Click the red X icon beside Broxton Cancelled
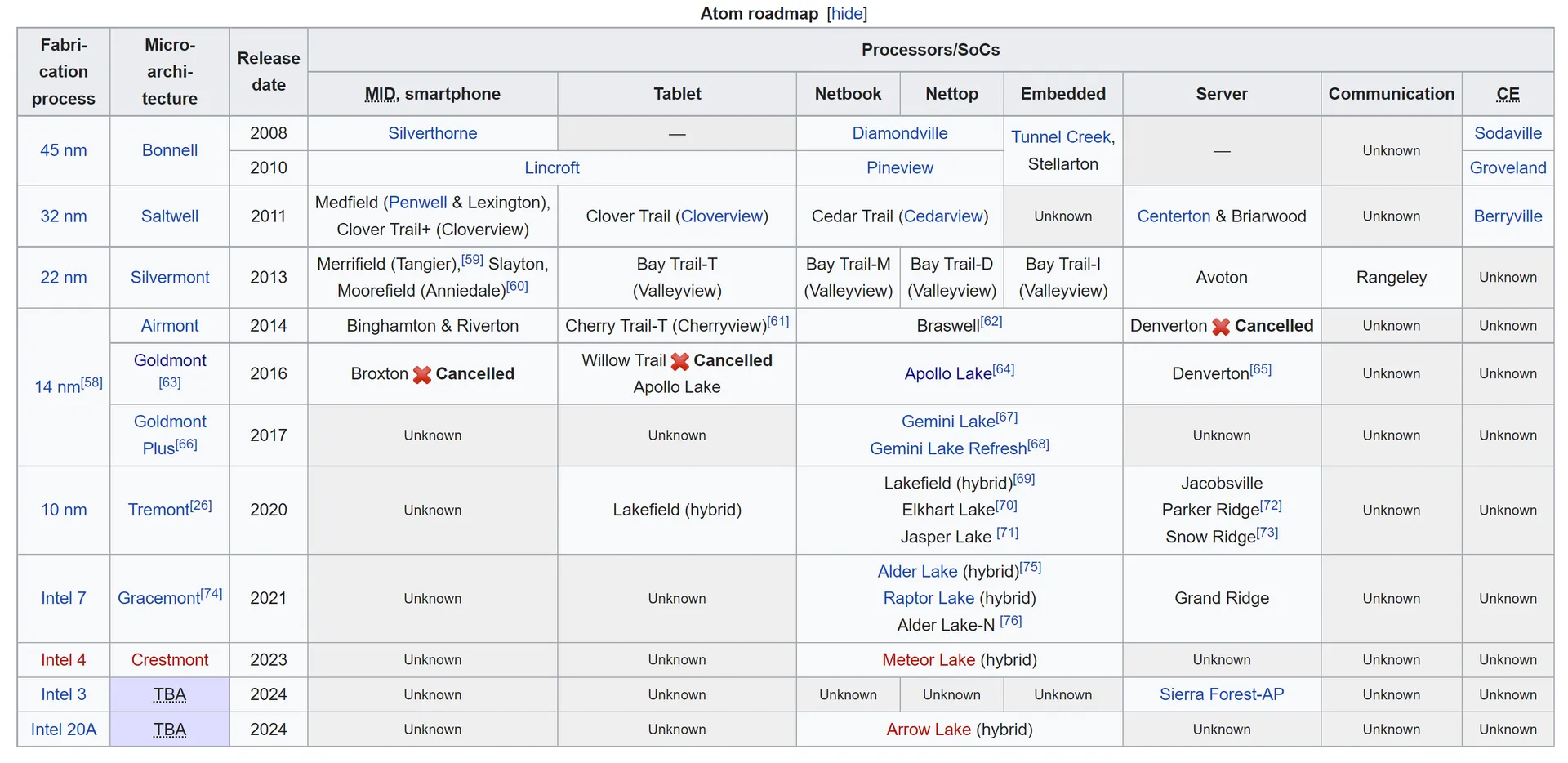 coord(421,374)
